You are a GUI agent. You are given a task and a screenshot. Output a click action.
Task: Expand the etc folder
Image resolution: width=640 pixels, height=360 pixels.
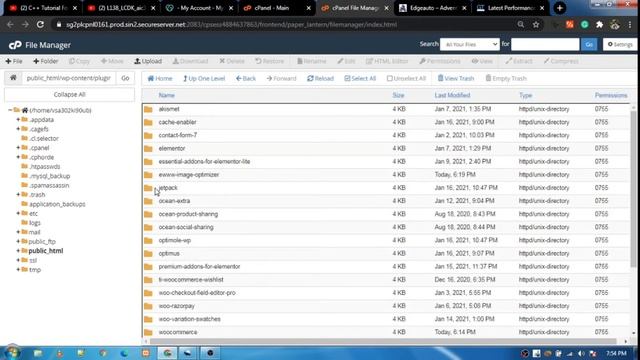coord(18,213)
